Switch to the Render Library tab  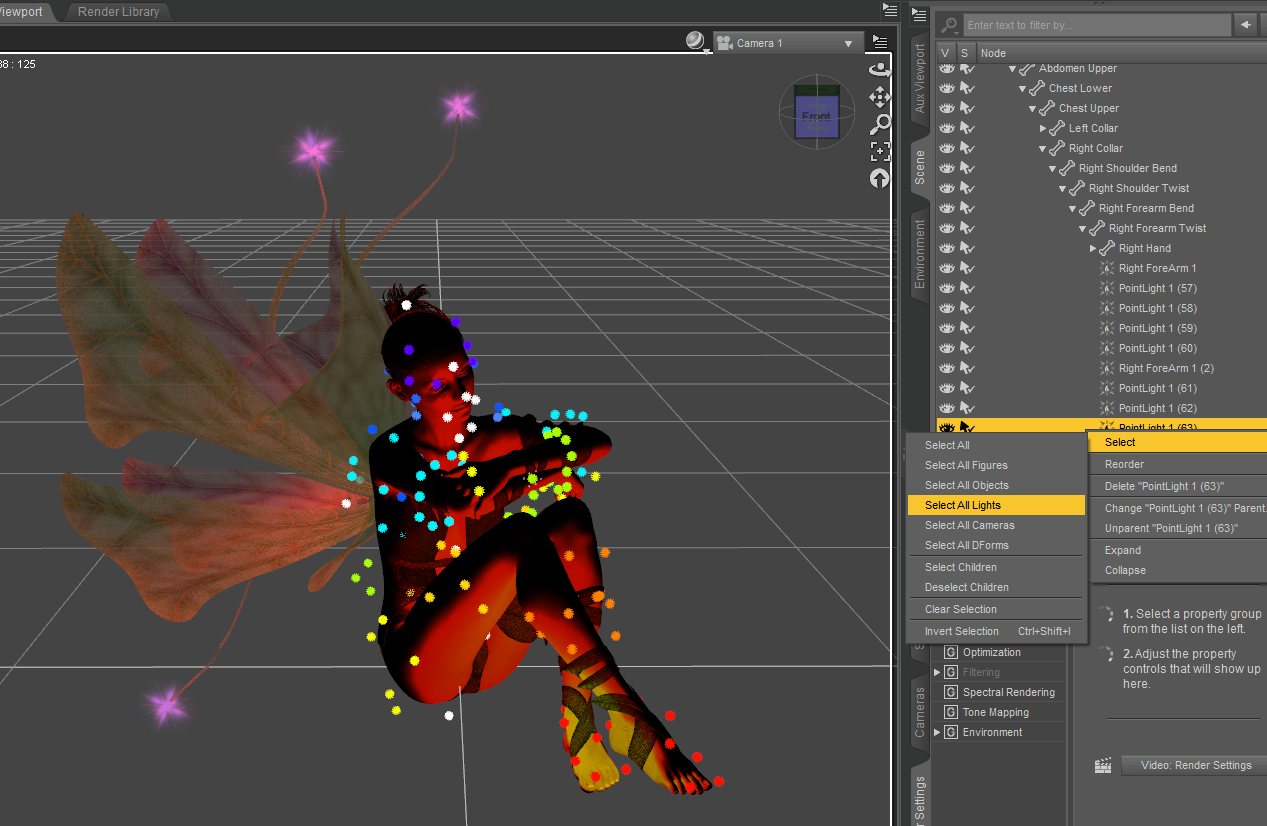(x=119, y=12)
